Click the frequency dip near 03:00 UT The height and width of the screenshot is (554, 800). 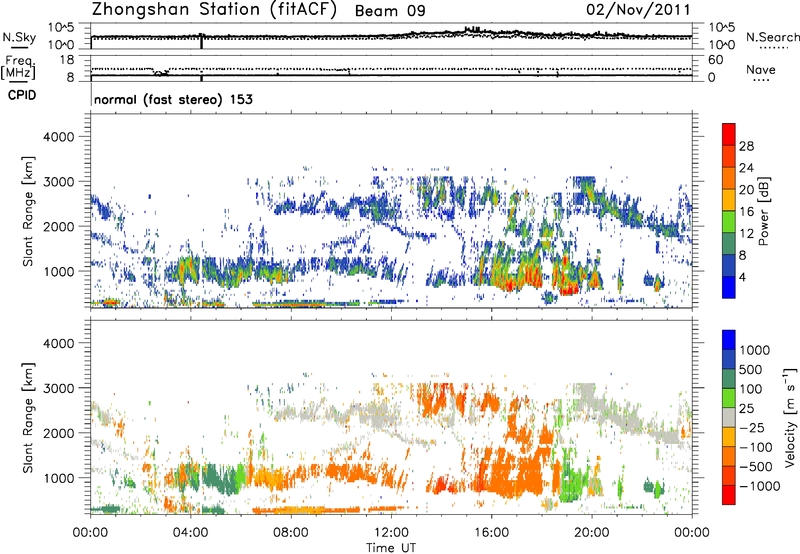pyautogui.click(x=161, y=73)
